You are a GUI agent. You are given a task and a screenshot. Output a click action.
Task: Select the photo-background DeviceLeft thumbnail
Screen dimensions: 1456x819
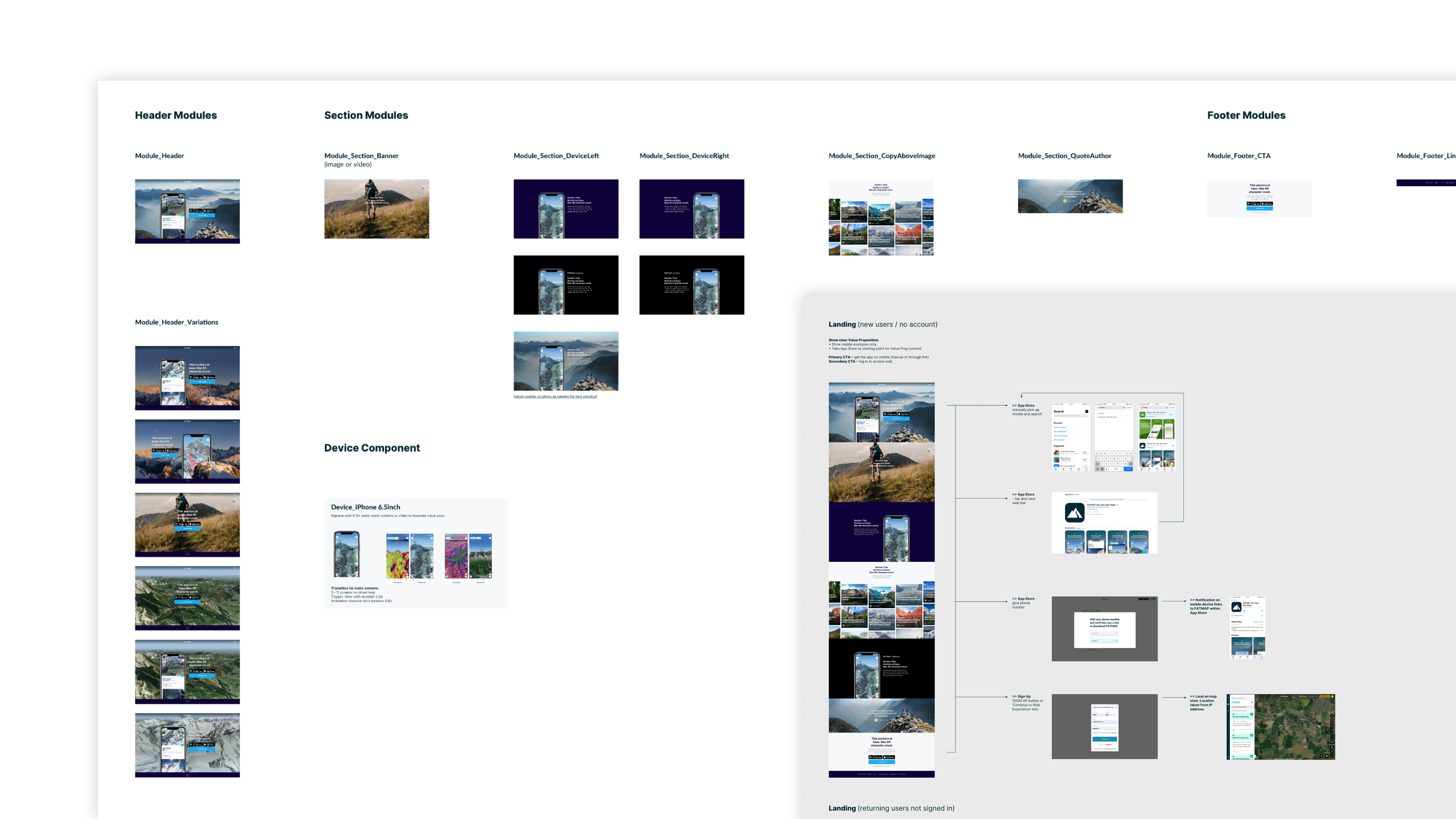[566, 361]
